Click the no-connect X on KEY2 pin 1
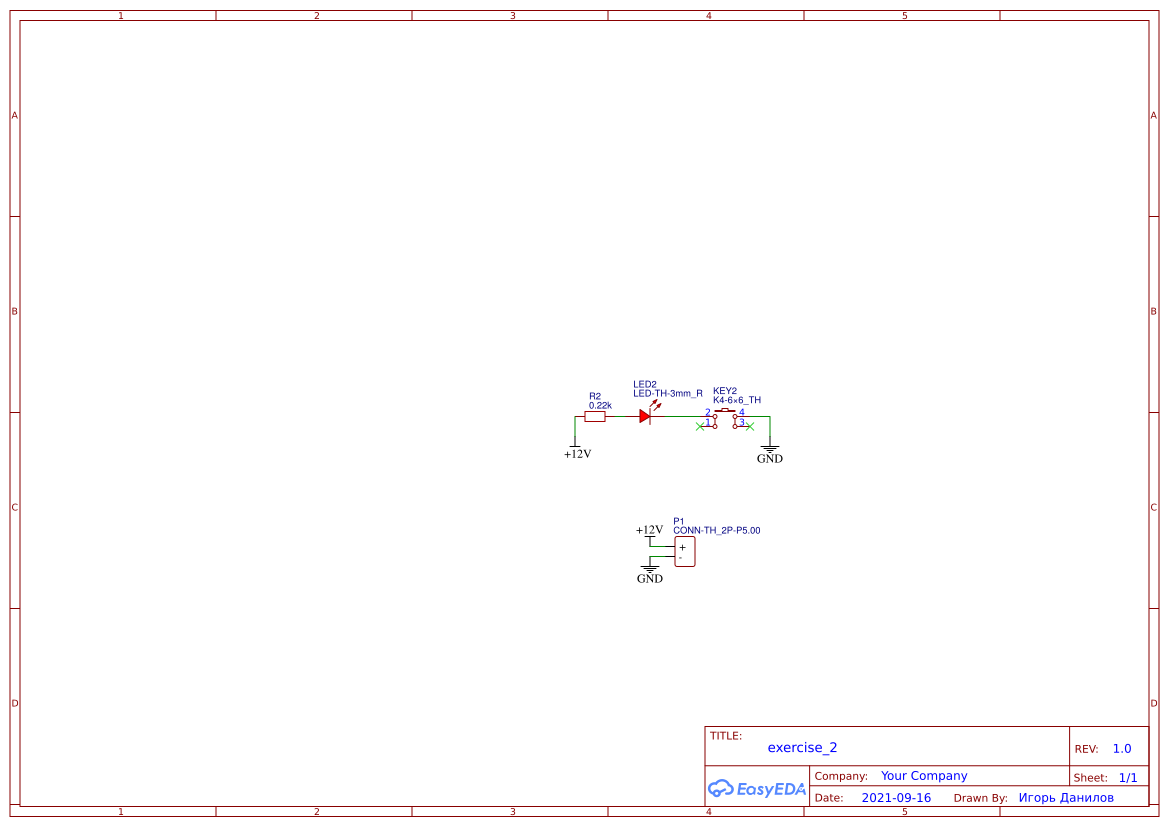Viewport: 1169px width, 827px height. click(699, 427)
